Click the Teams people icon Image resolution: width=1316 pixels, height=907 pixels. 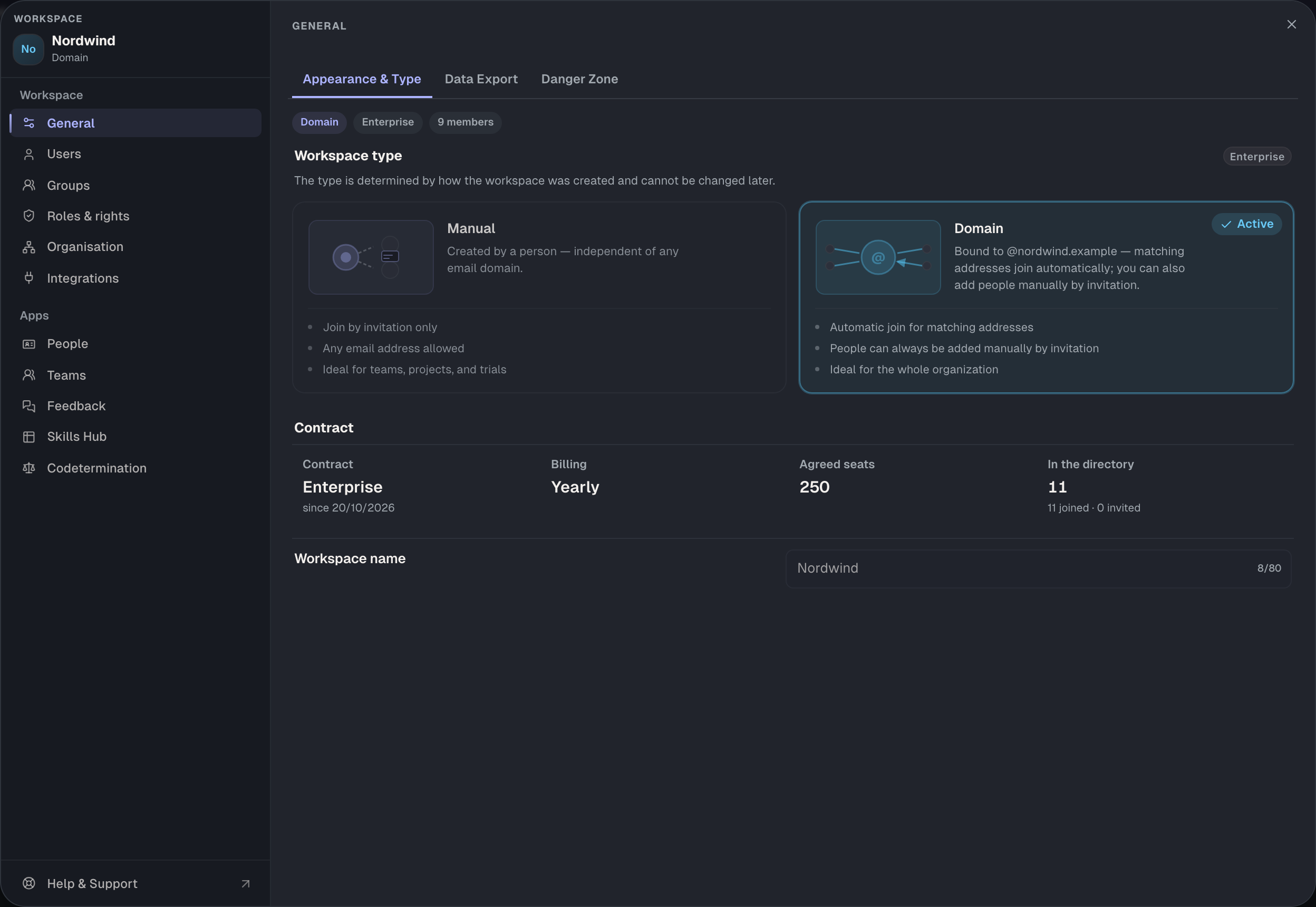coord(29,375)
